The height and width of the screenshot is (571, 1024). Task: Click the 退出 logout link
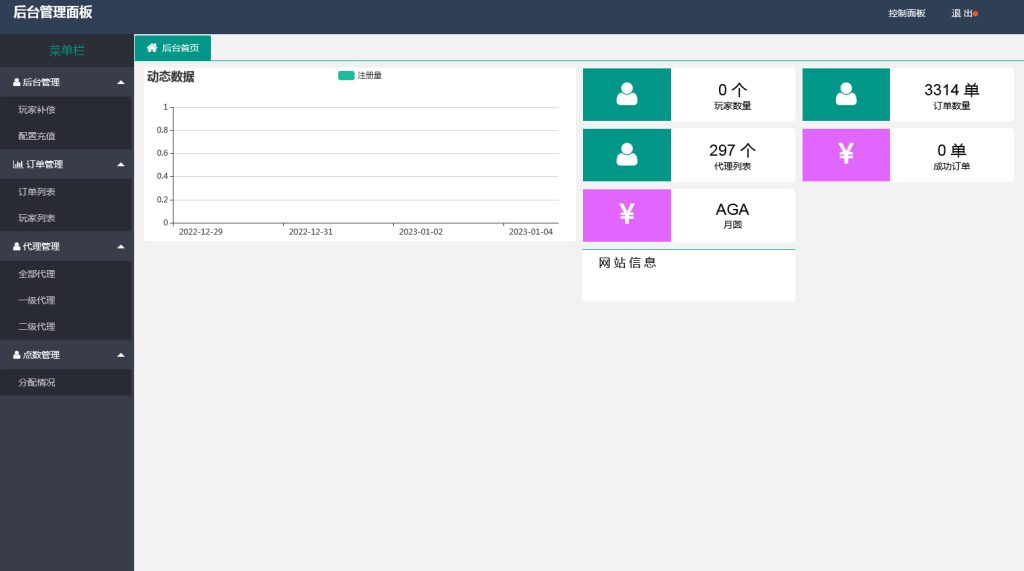(x=961, y=13)
